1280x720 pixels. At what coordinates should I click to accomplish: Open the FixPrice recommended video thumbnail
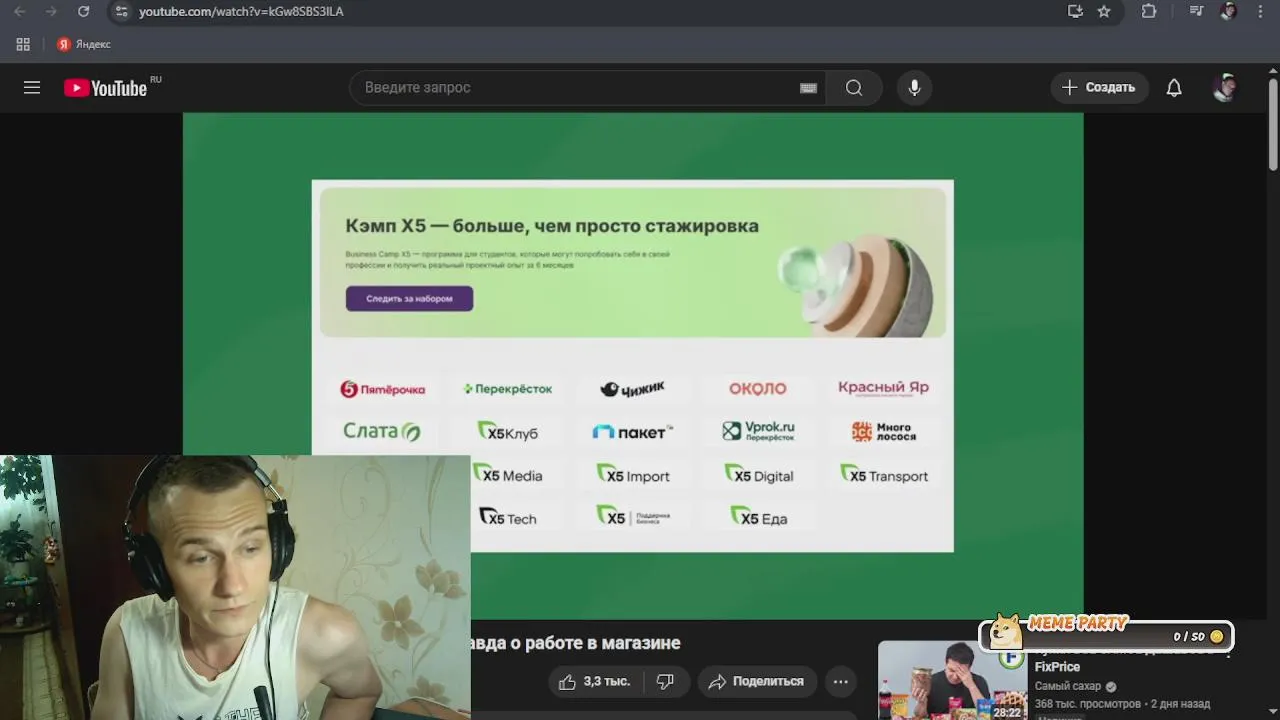[952, 680]
